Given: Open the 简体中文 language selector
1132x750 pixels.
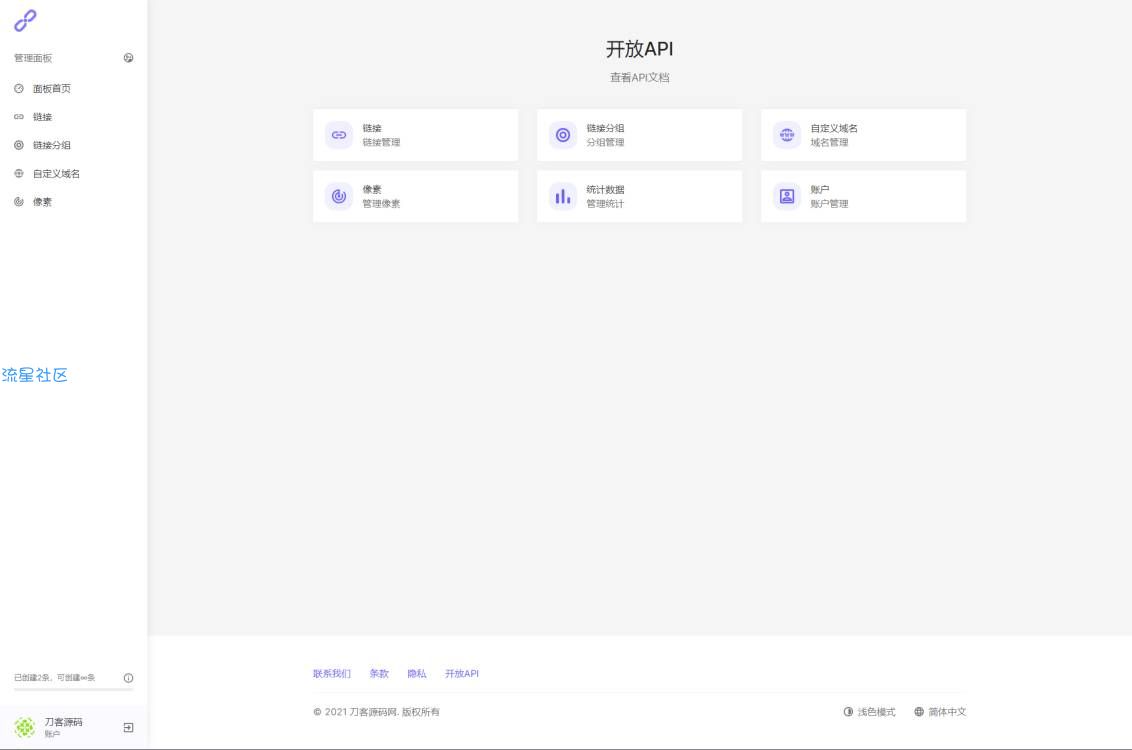Looking at the screenshot, I should 940,712.
